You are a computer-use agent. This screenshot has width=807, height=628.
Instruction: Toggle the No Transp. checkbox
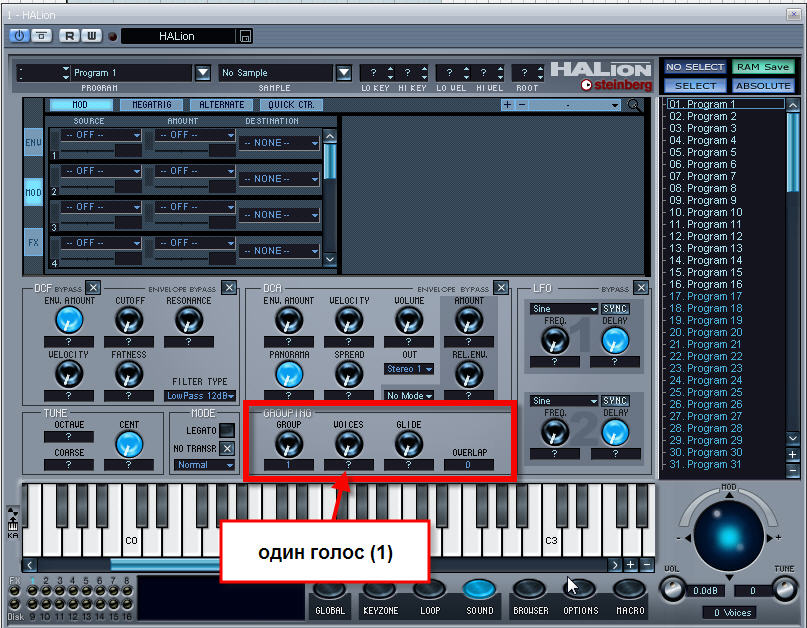click(227, 448)
